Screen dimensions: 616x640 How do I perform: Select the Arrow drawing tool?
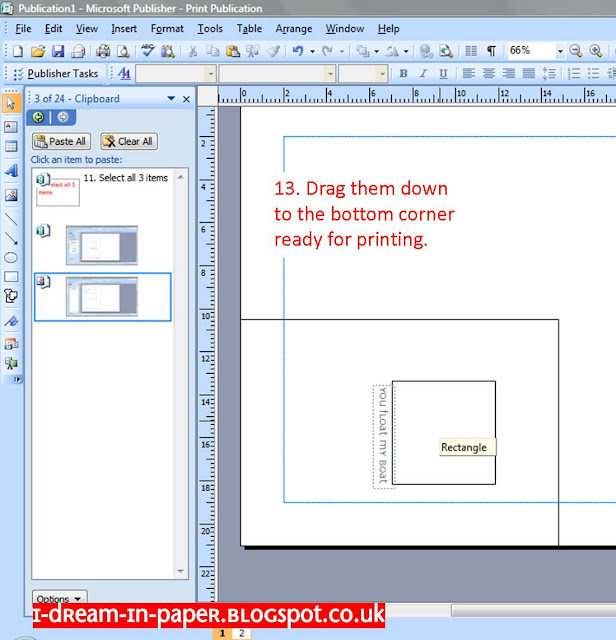click(x=11, y=238)
